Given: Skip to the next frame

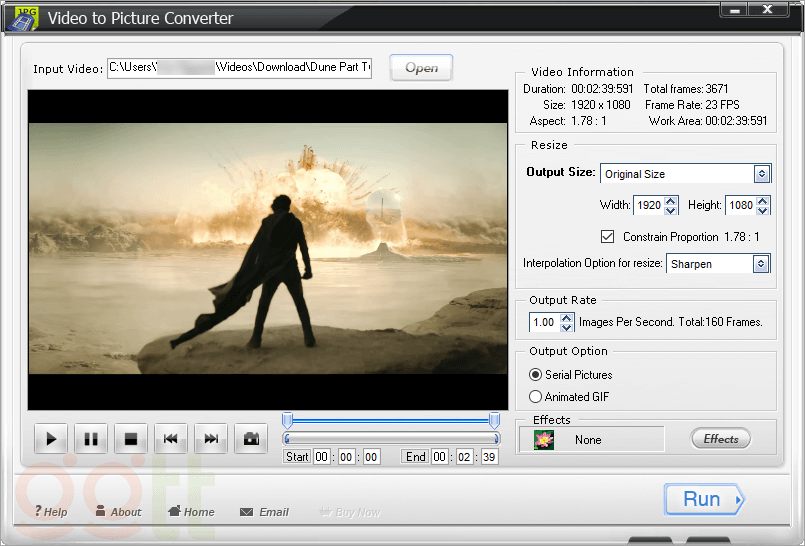Looking at the screenshot, I should tap(211, 439).
